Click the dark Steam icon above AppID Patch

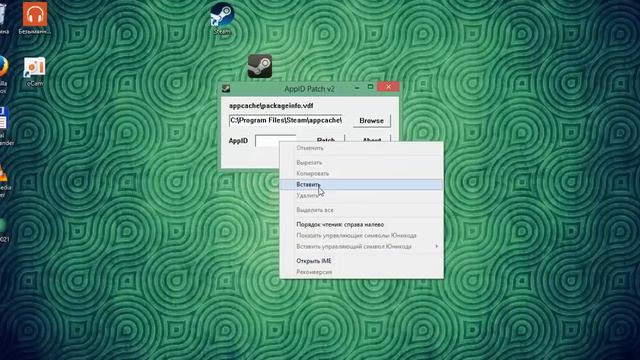point(260,66)
